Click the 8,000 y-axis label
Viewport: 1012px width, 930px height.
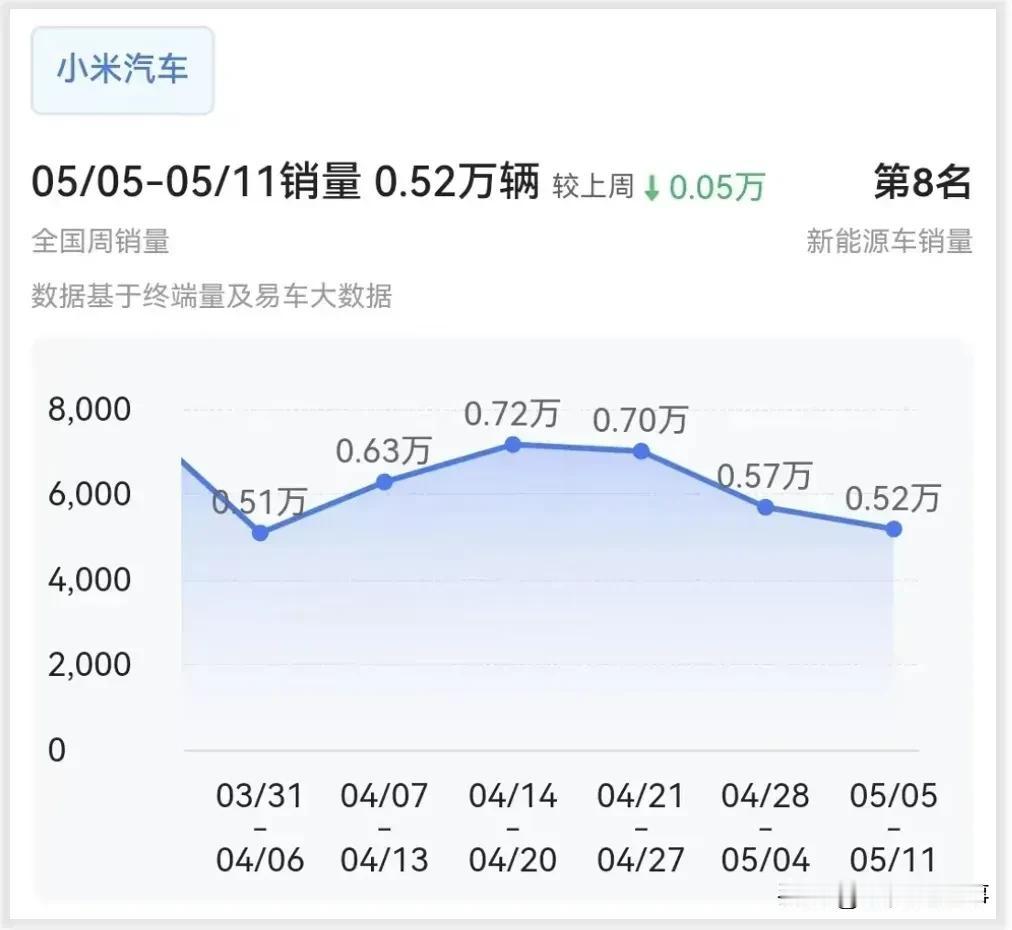(90, 409)
